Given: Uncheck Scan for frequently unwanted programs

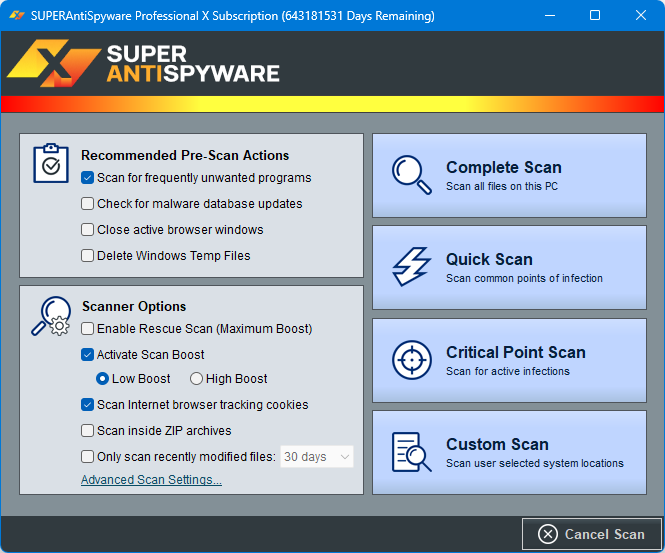Looking at the screenshot, I should coord(88,178).
